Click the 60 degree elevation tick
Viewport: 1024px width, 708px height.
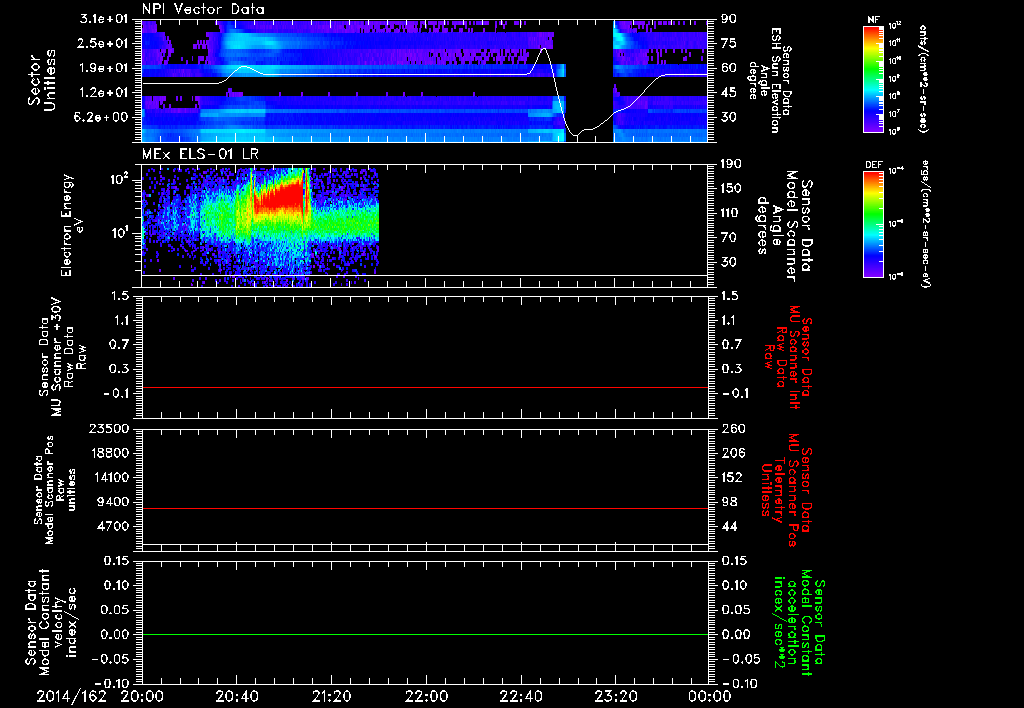point(729,68)
